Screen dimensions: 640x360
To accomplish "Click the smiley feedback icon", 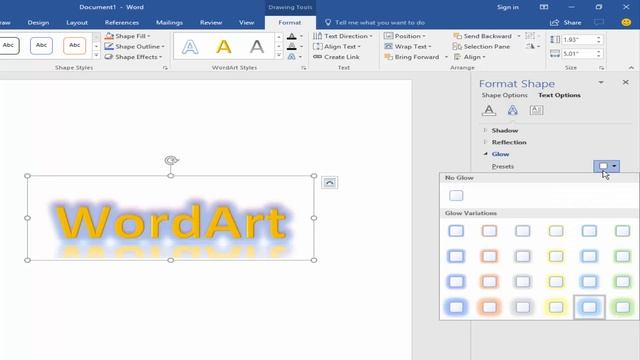I will pos(626,22).
